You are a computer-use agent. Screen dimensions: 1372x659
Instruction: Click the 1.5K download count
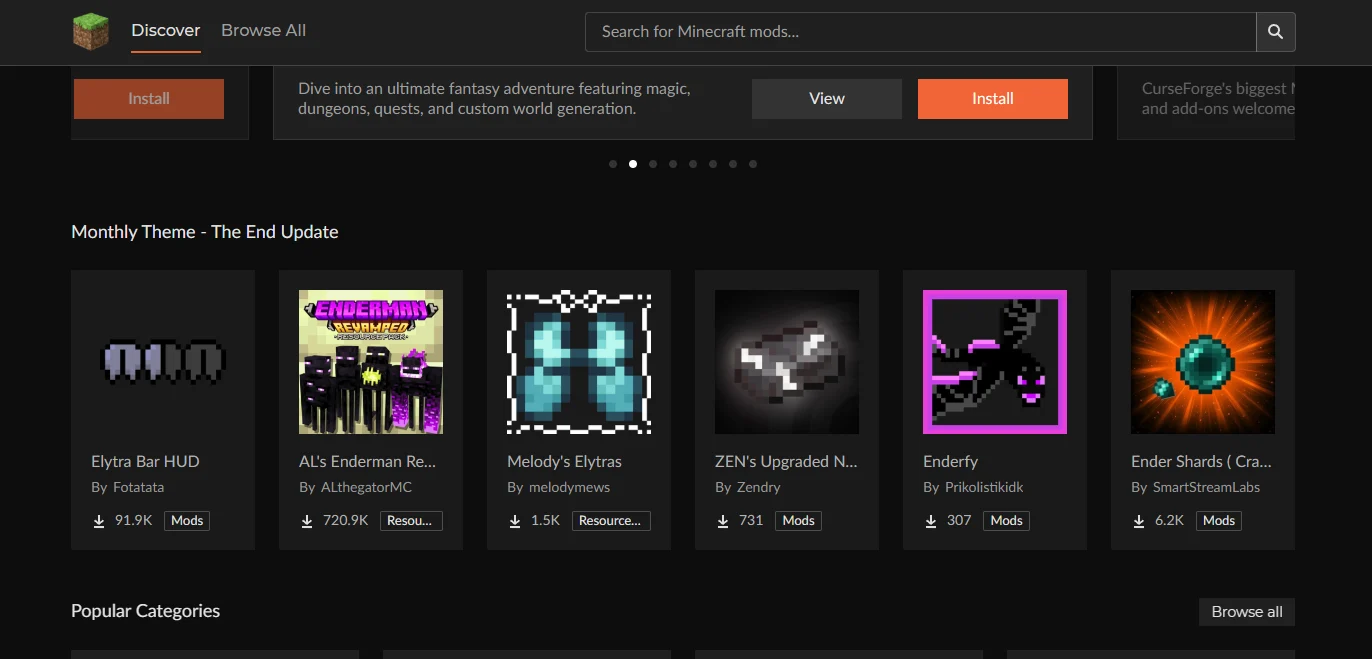[545, 521]
